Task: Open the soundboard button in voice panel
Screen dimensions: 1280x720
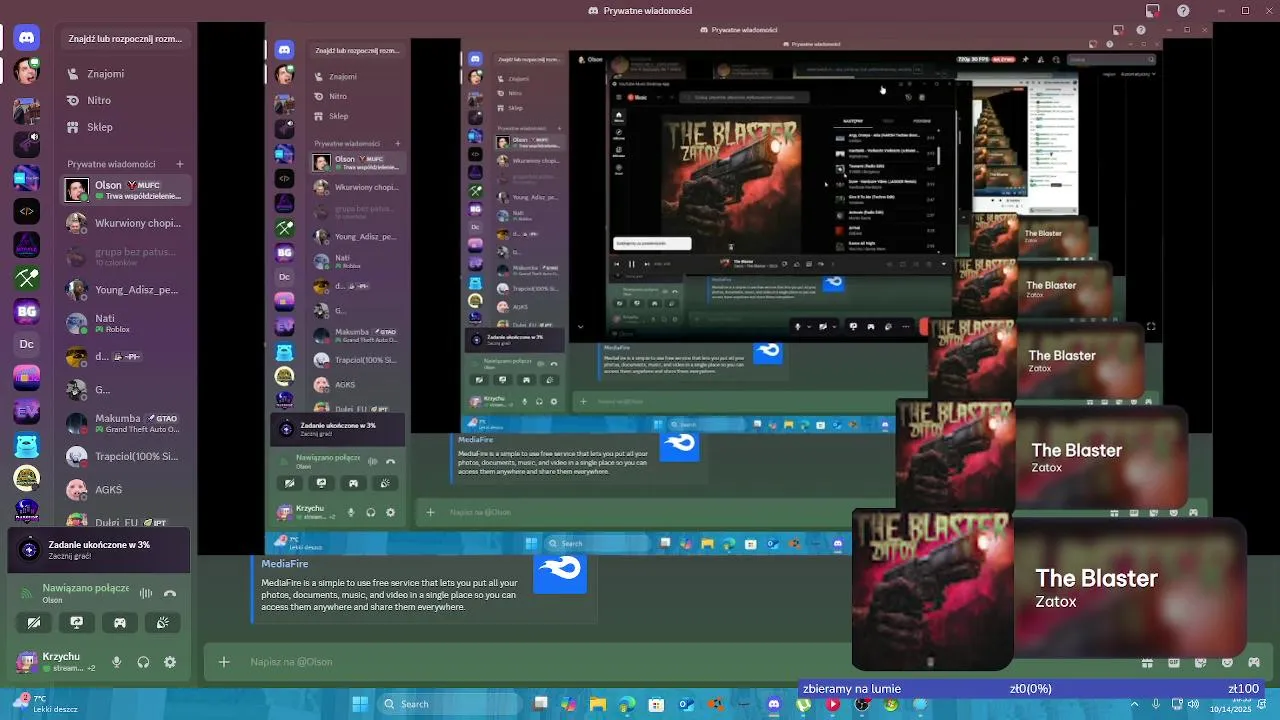Action: 163,622
